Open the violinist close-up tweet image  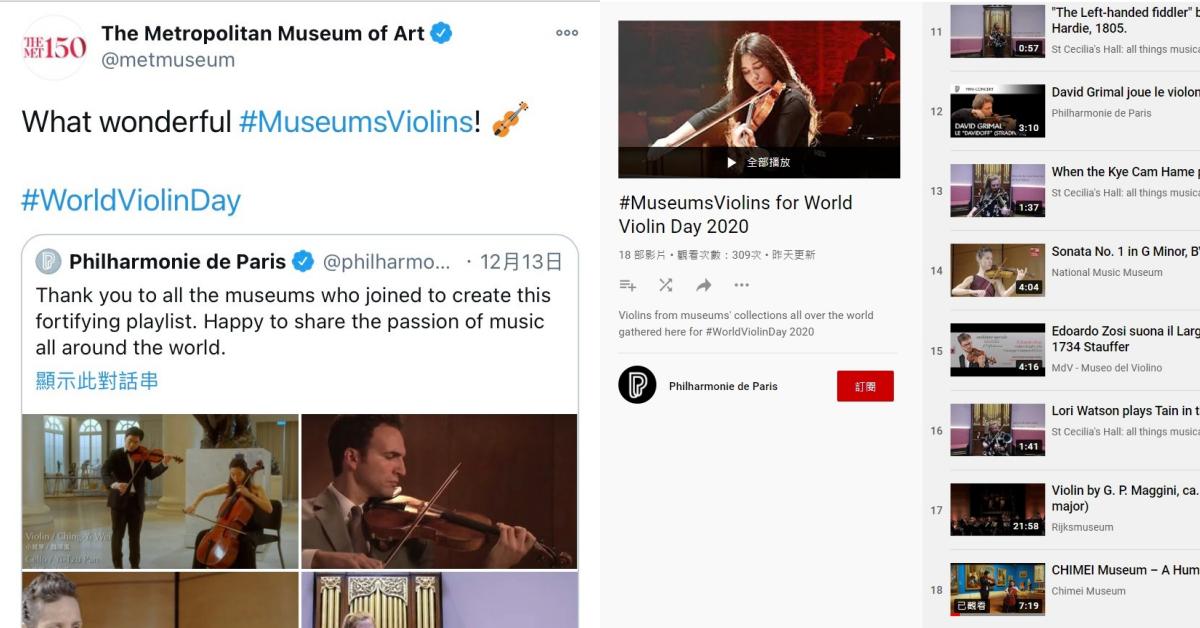[x=439, y=491]
